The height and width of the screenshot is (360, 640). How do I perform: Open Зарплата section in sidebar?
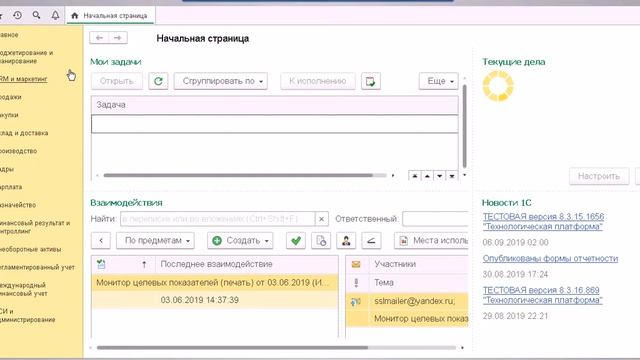coord(11,187)
